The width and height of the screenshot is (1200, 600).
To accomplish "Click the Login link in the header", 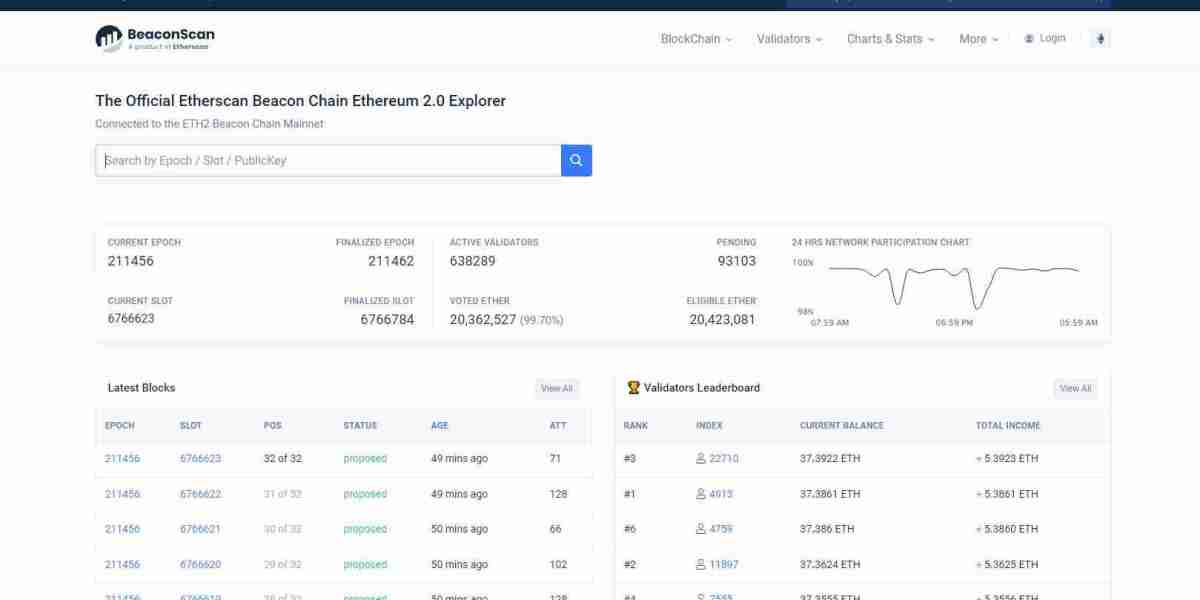I will (1045, 39).
